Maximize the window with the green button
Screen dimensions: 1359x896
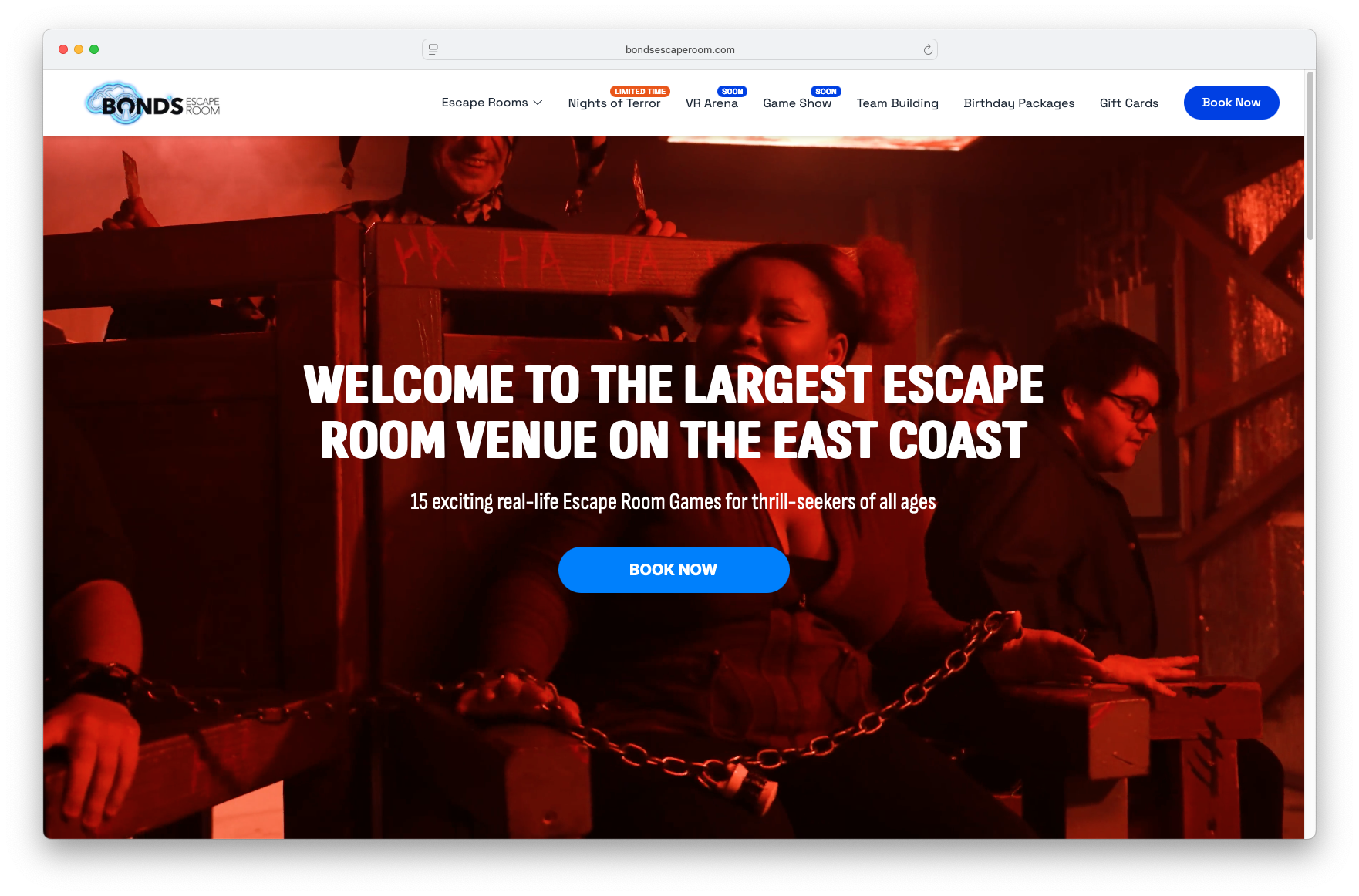point(94,49)
